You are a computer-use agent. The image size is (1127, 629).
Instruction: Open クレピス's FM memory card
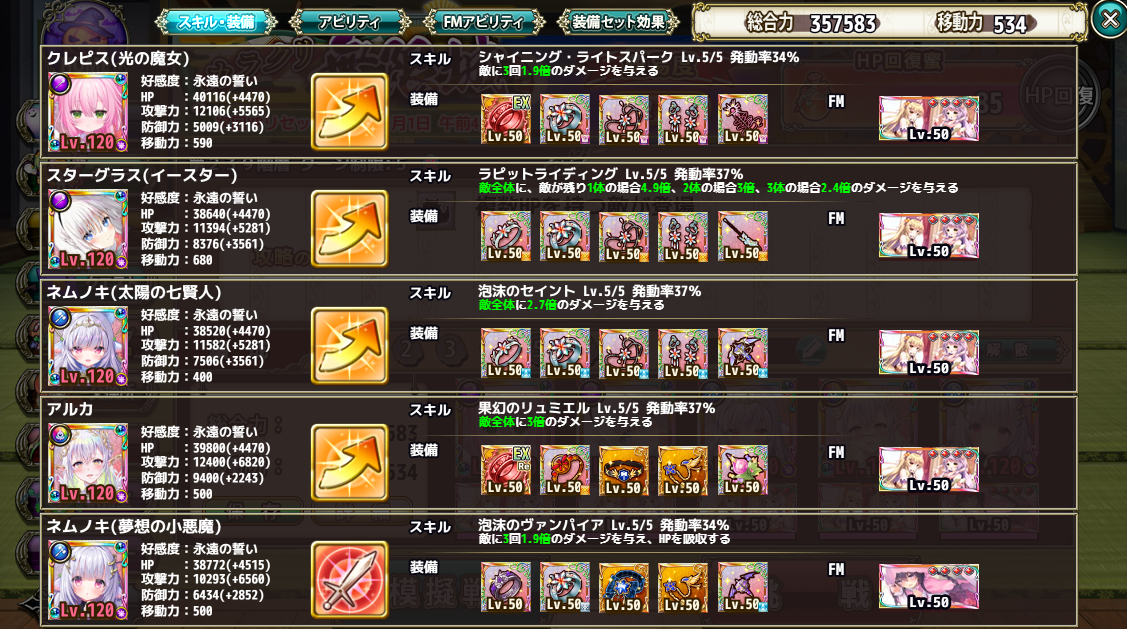pos(929,119)
